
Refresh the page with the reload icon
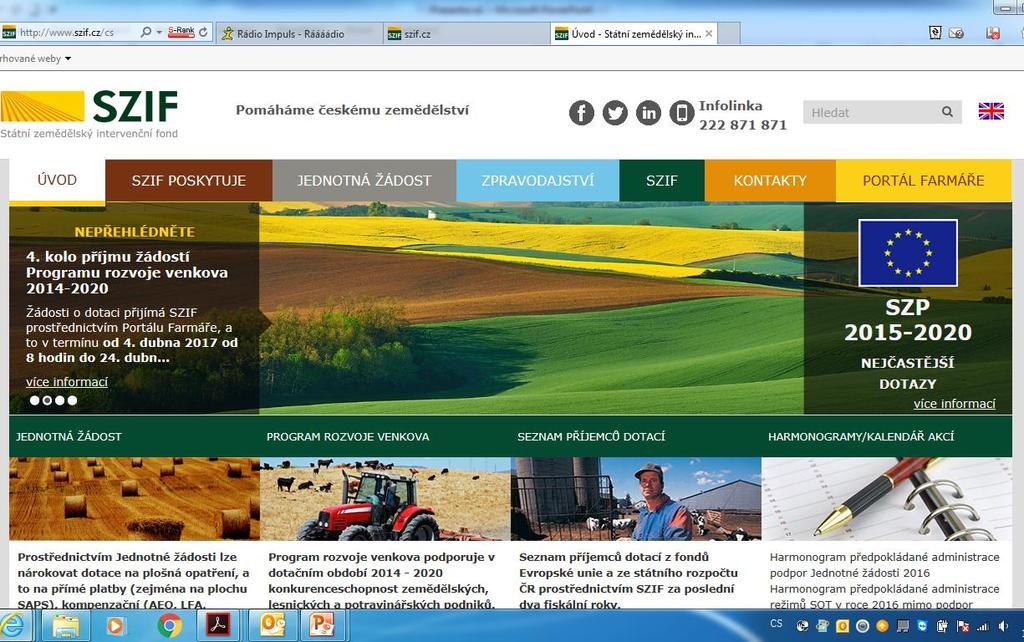point(203,32)
